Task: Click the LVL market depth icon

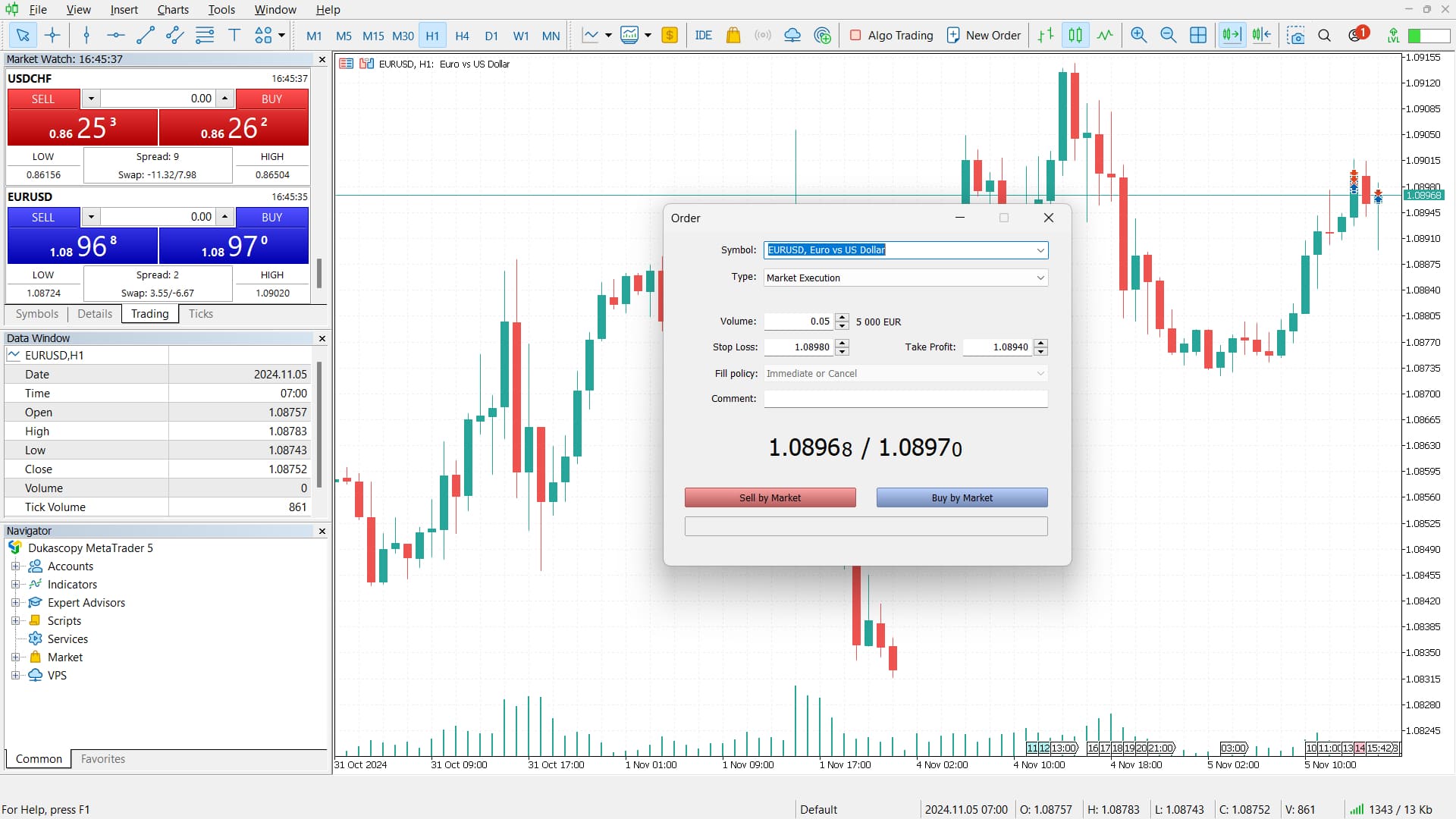Action: (1393, 35)
